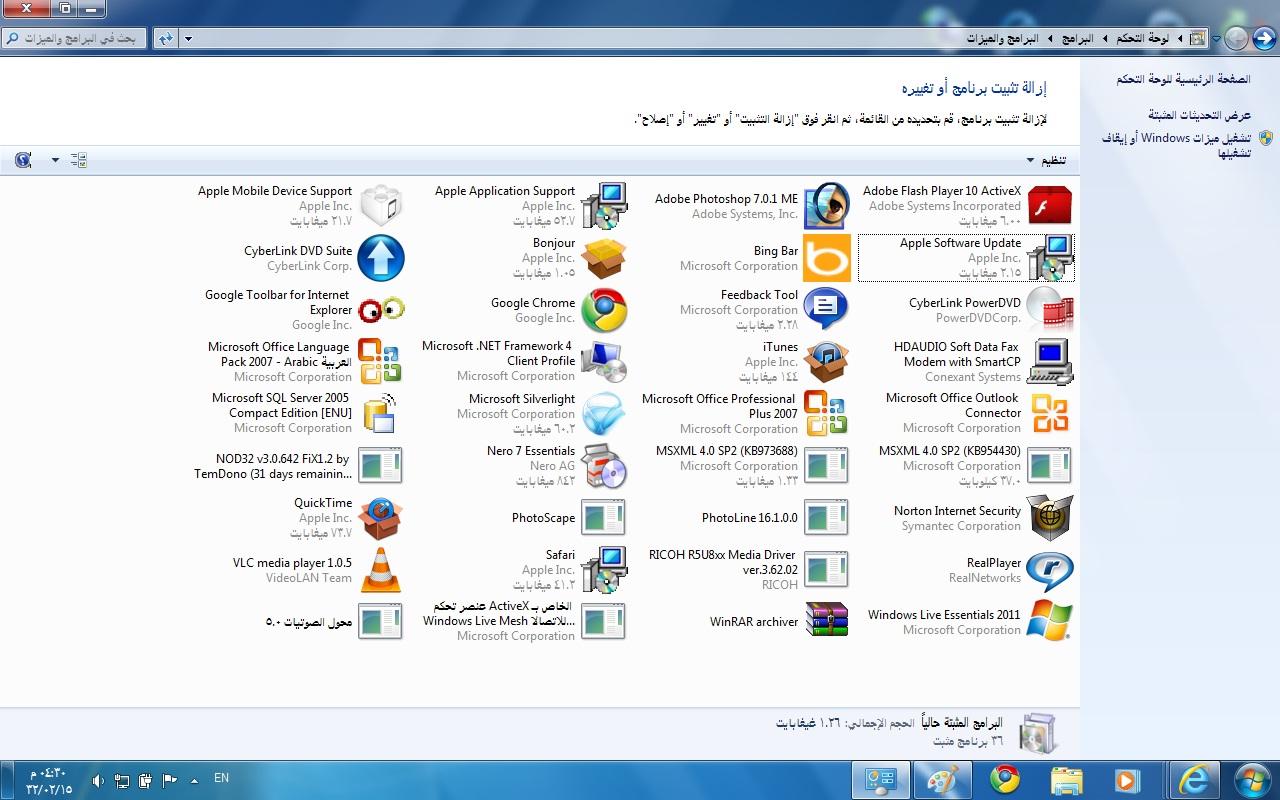Expand the change view options arrow
This screenshot has width=1280, height=800.
pos(55,160)
